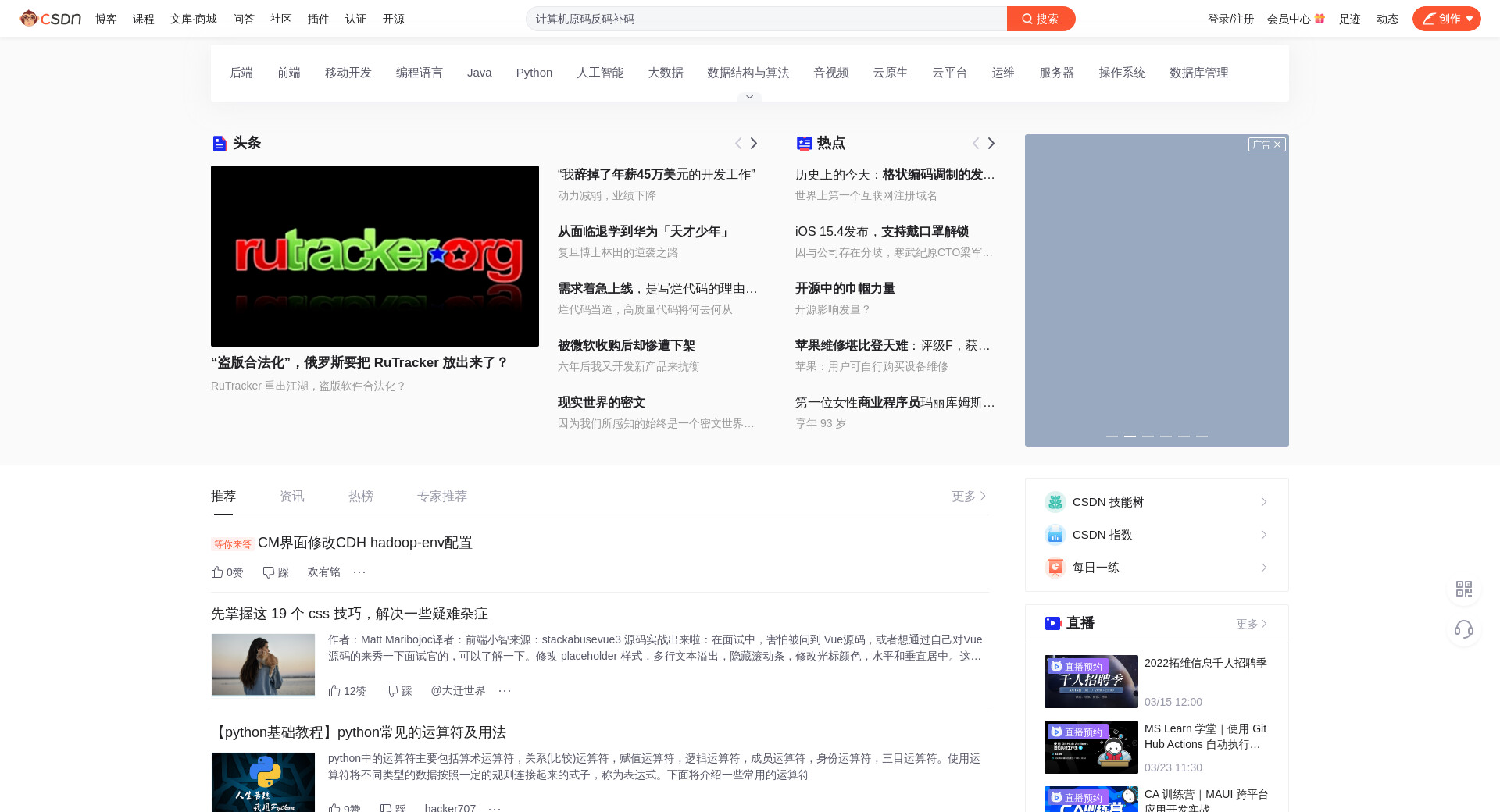Go to previous 热点 hot topics page
The width and height of the screenshot is (1500, 812).
click(x=976, y=144)
